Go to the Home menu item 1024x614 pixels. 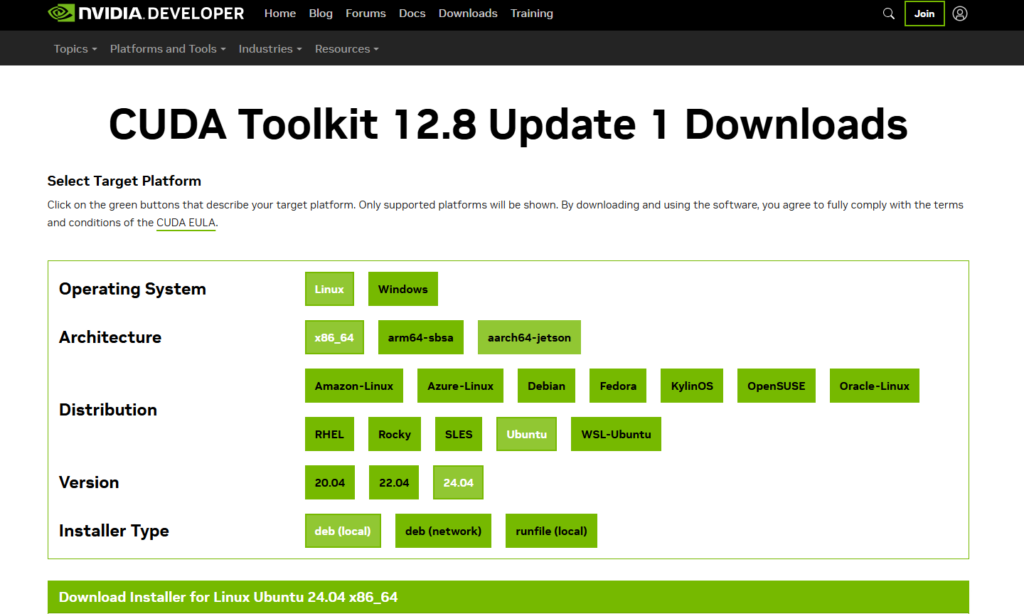[x=280, y=13]
